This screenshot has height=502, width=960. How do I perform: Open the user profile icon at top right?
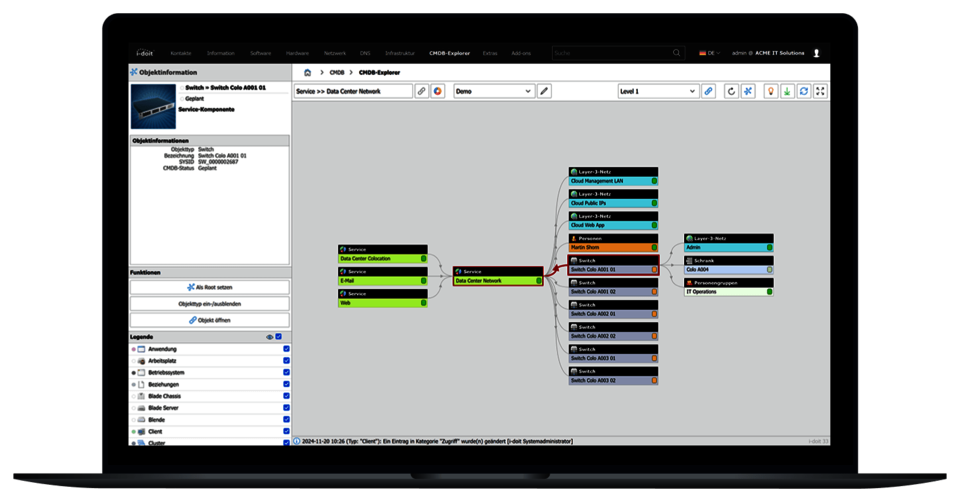point(816,53)
